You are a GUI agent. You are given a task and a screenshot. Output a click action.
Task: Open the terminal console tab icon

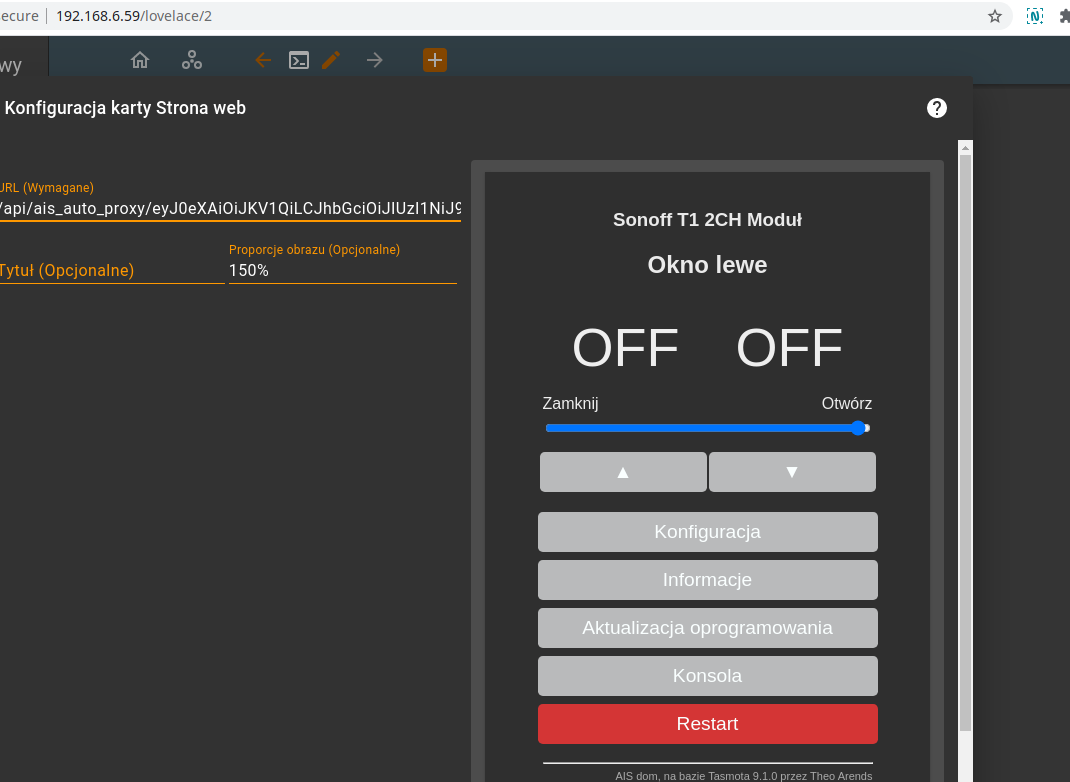coord(299,60)
